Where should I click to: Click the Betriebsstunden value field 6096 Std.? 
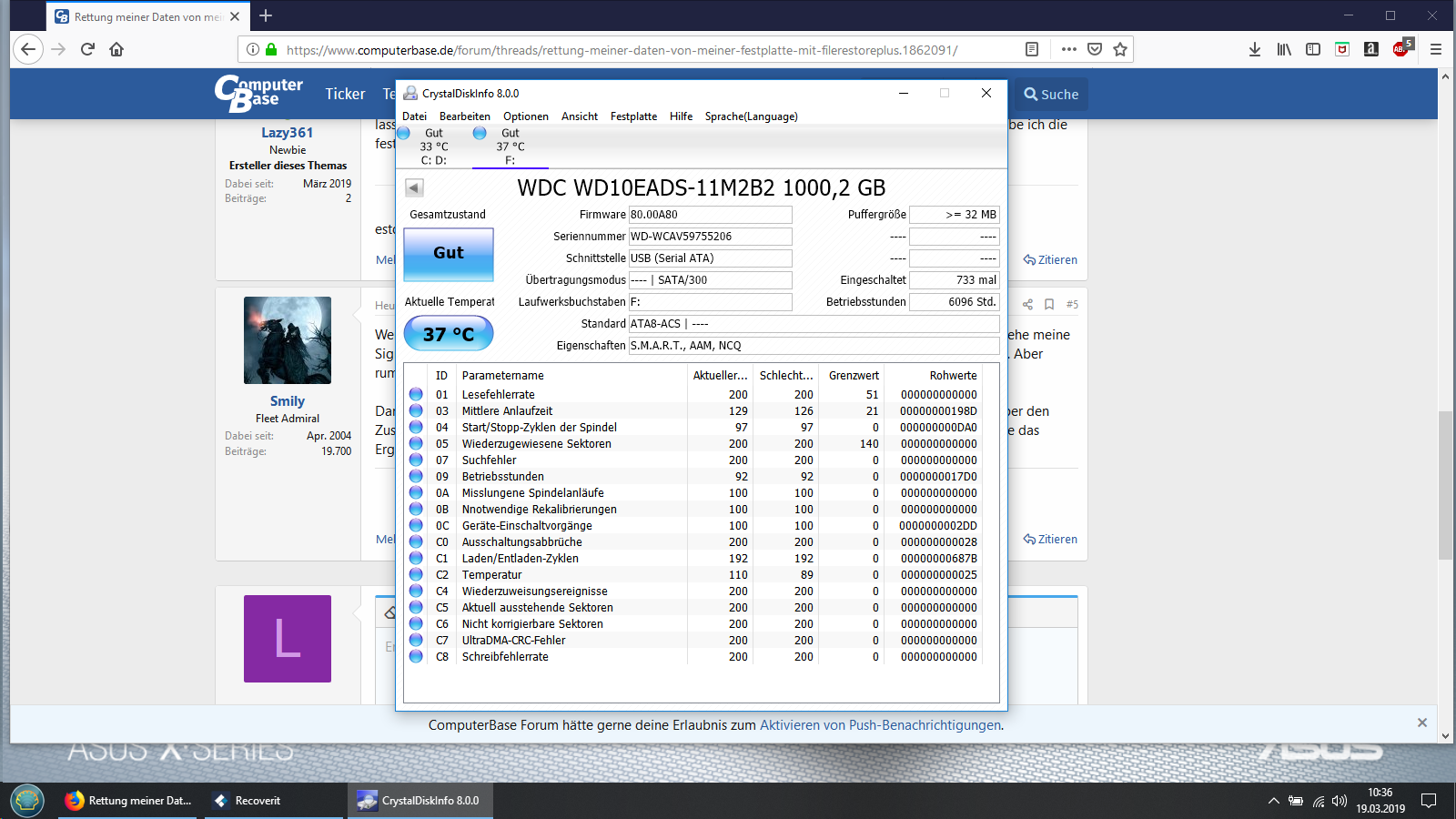(955, 302)
